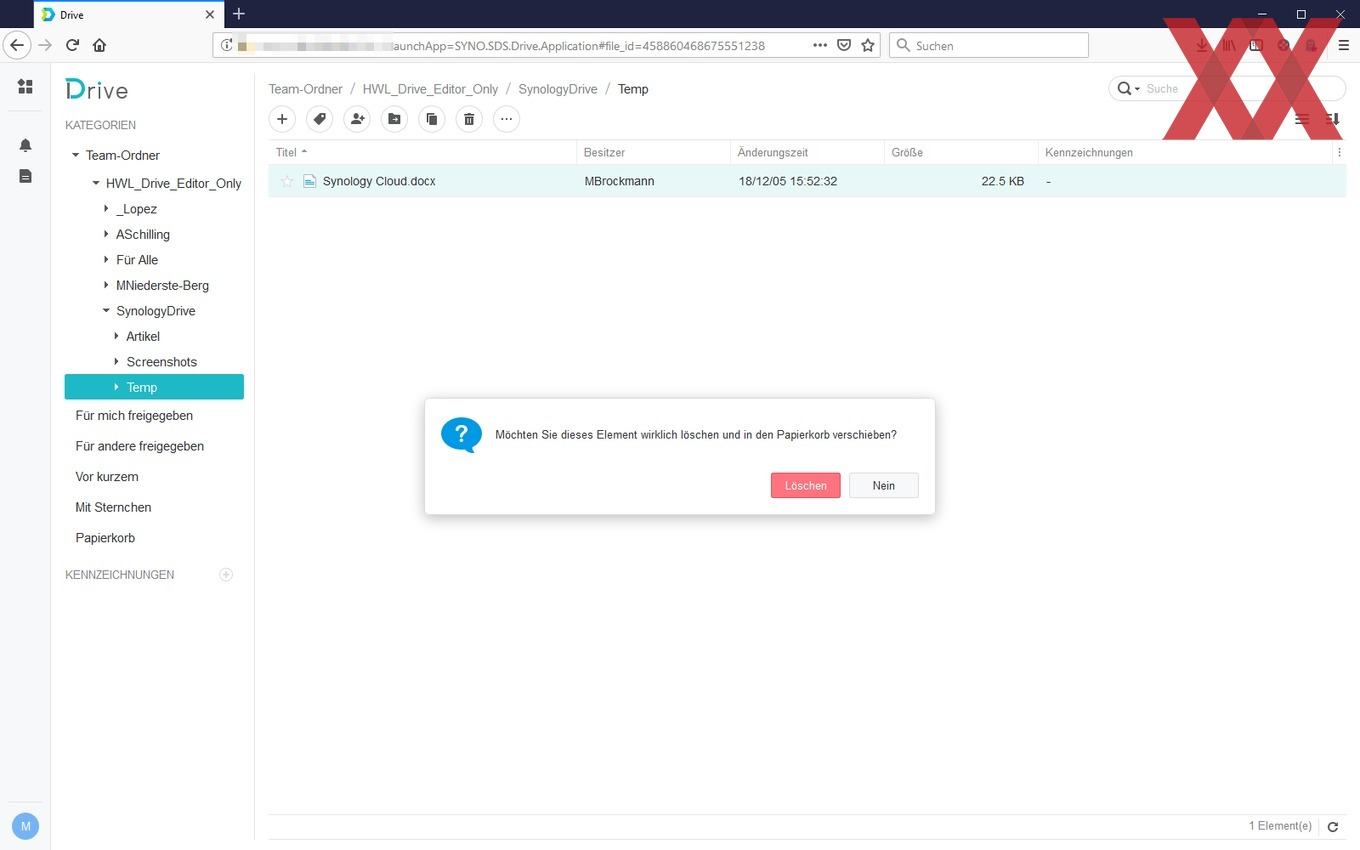Go to Team-Ordner breadcrumb

[x=305, y=89]
